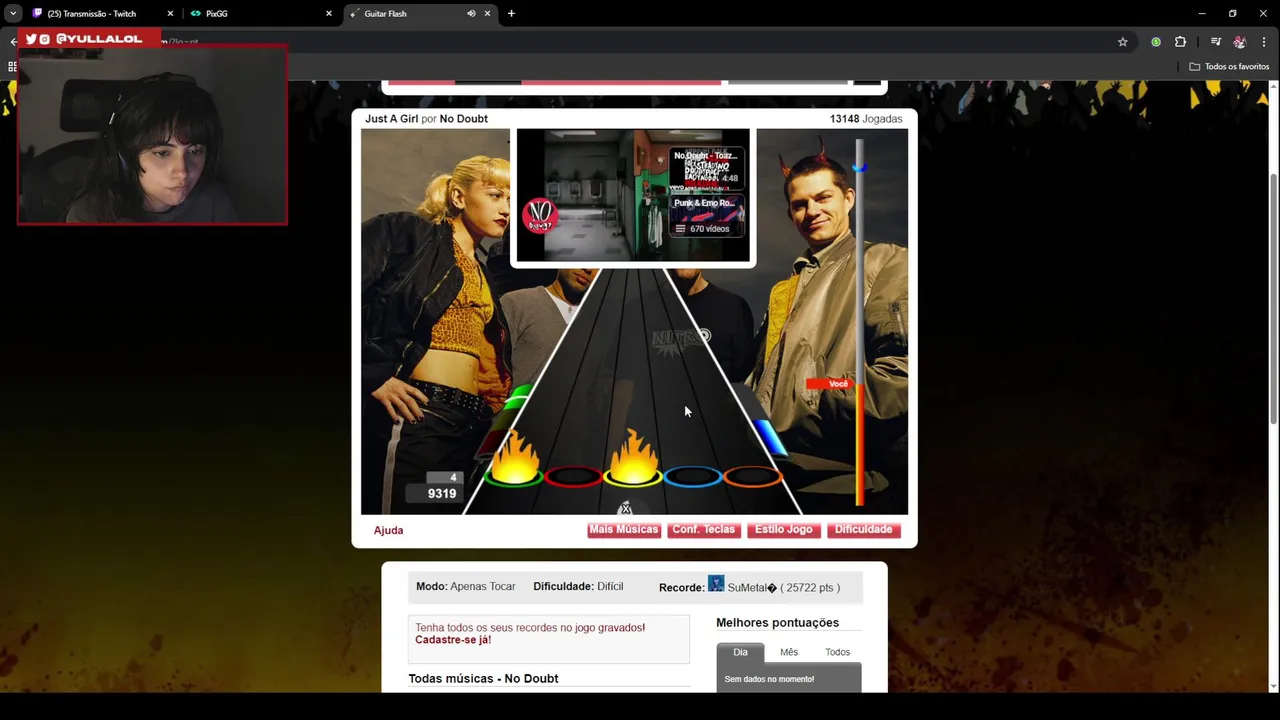Hit the orange fret button
Image resolution: width=1280 pixels, height=720 pixels.
752,478
